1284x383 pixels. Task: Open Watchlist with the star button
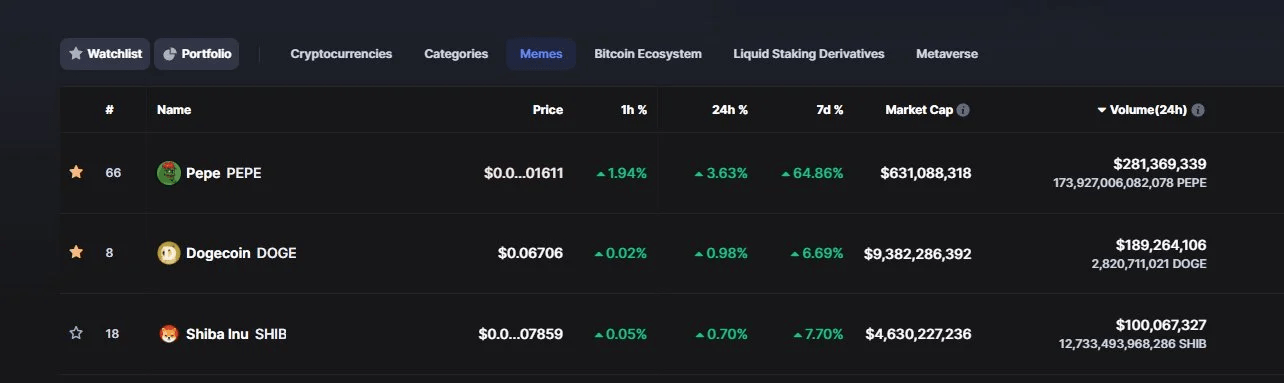(105, 54)
